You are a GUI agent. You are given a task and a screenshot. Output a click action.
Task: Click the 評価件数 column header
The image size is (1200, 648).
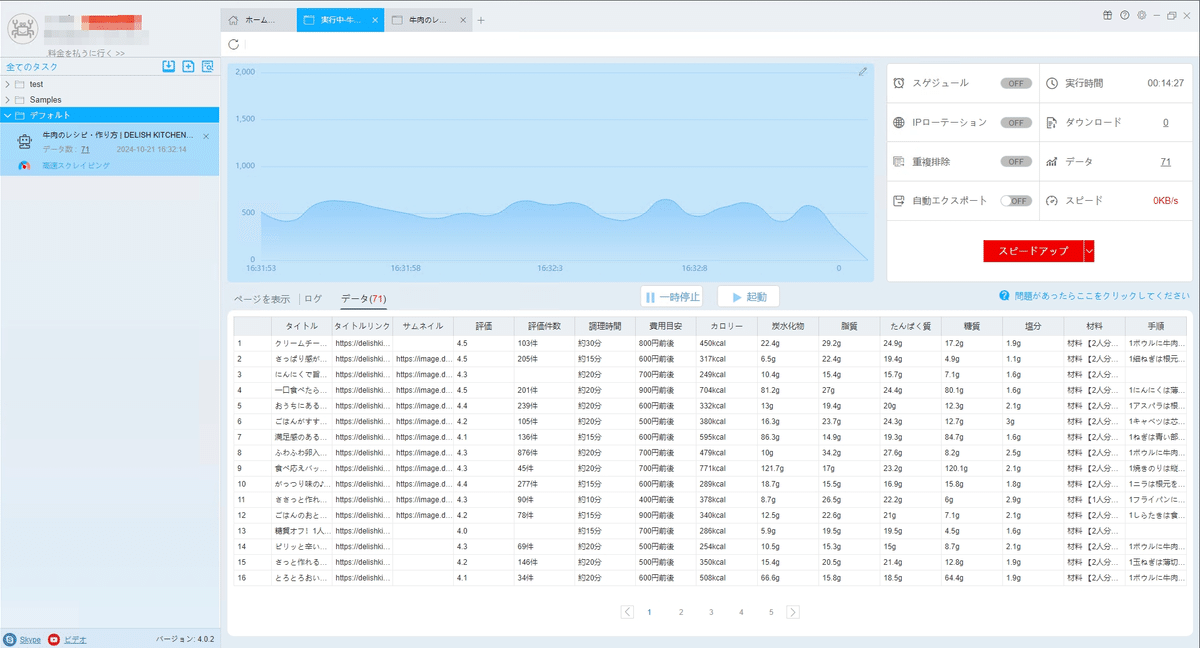click(x=544, y=326)
